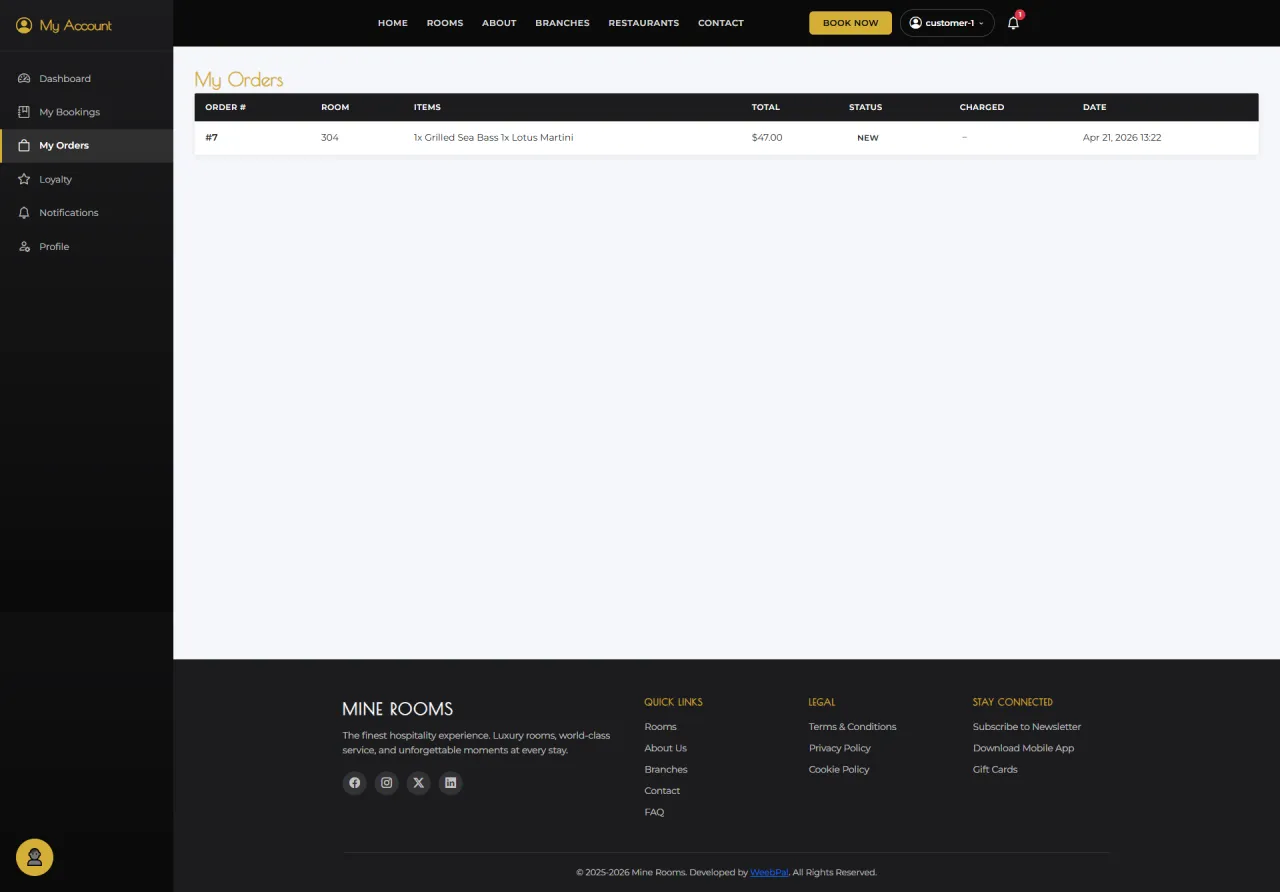The image size is (1280, 892).
Task: Click Subscribe to Newsletter link
Action: tap(1027, 727)
